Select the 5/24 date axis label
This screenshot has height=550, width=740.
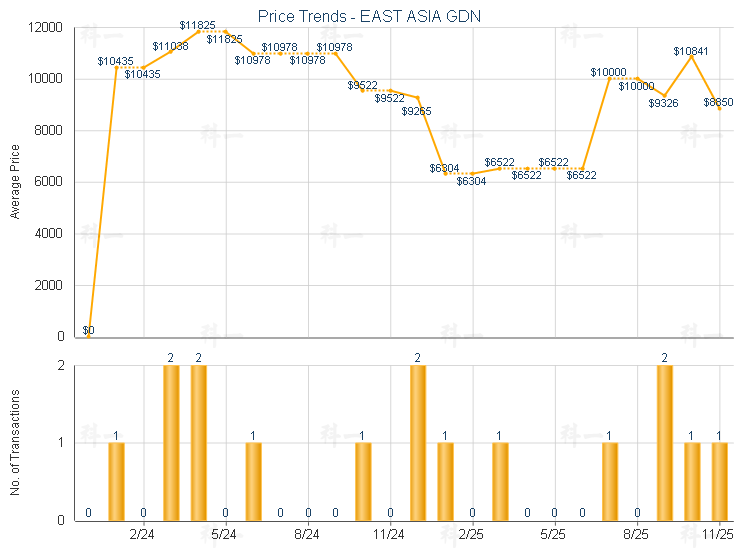[x=226, y=535]
